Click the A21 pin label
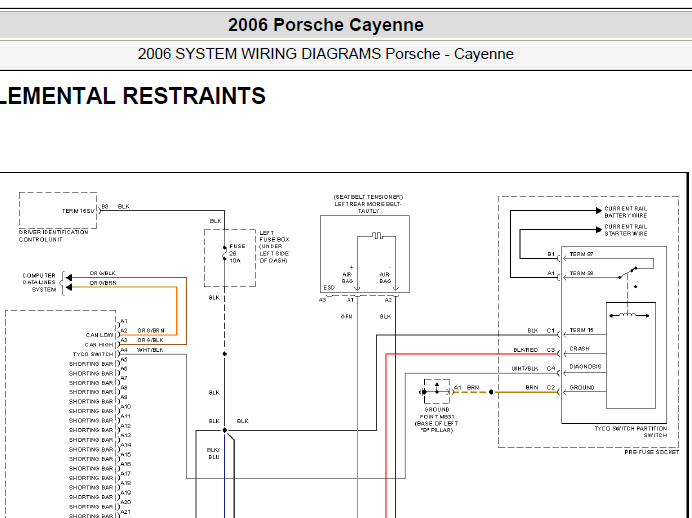The height and width of the screenshot is (518, 692). tap(126, 512)
